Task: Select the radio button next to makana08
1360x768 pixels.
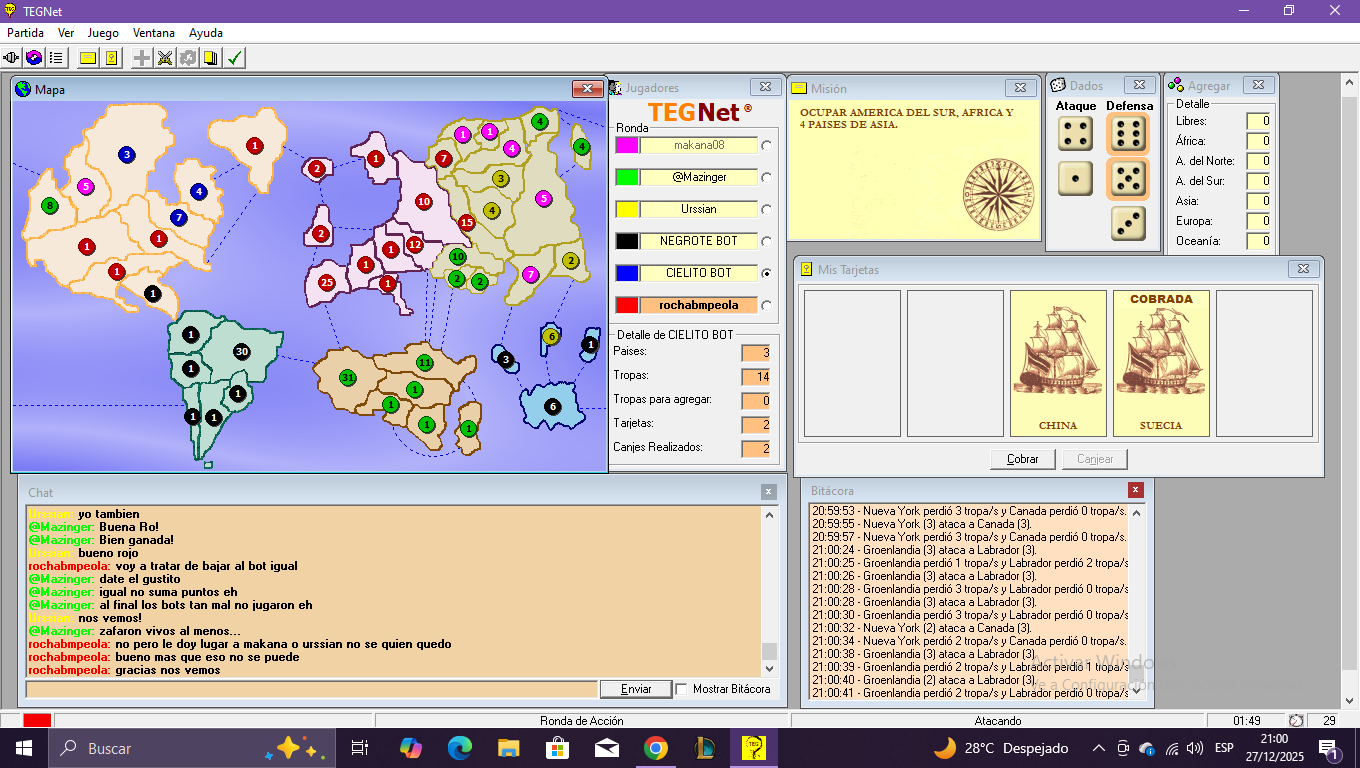Action: coord(767,146)
